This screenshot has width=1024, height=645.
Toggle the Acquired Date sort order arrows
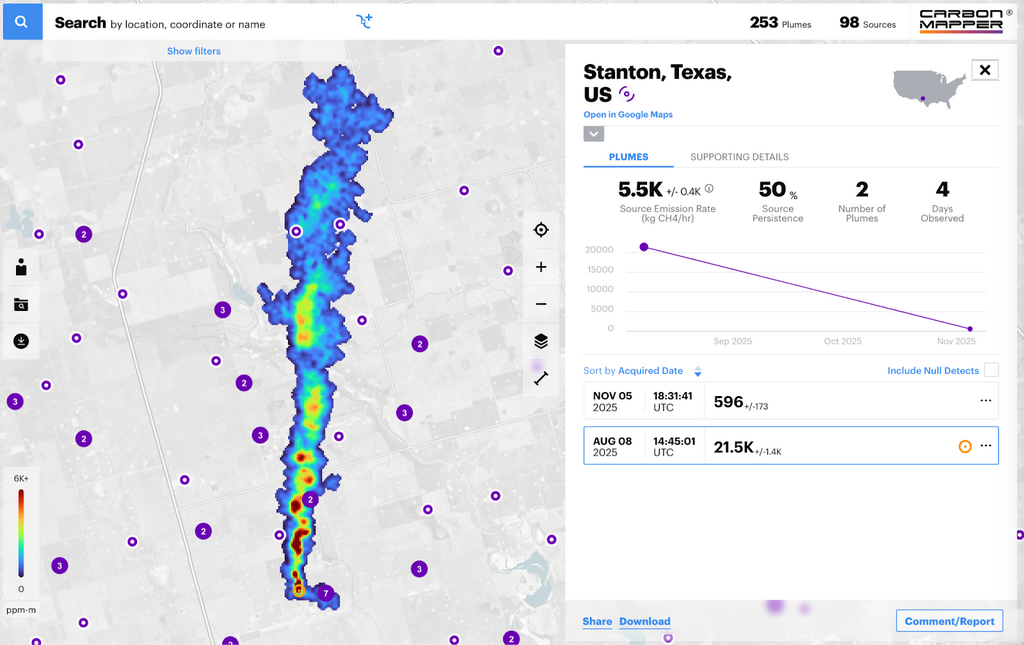point(698,371)
